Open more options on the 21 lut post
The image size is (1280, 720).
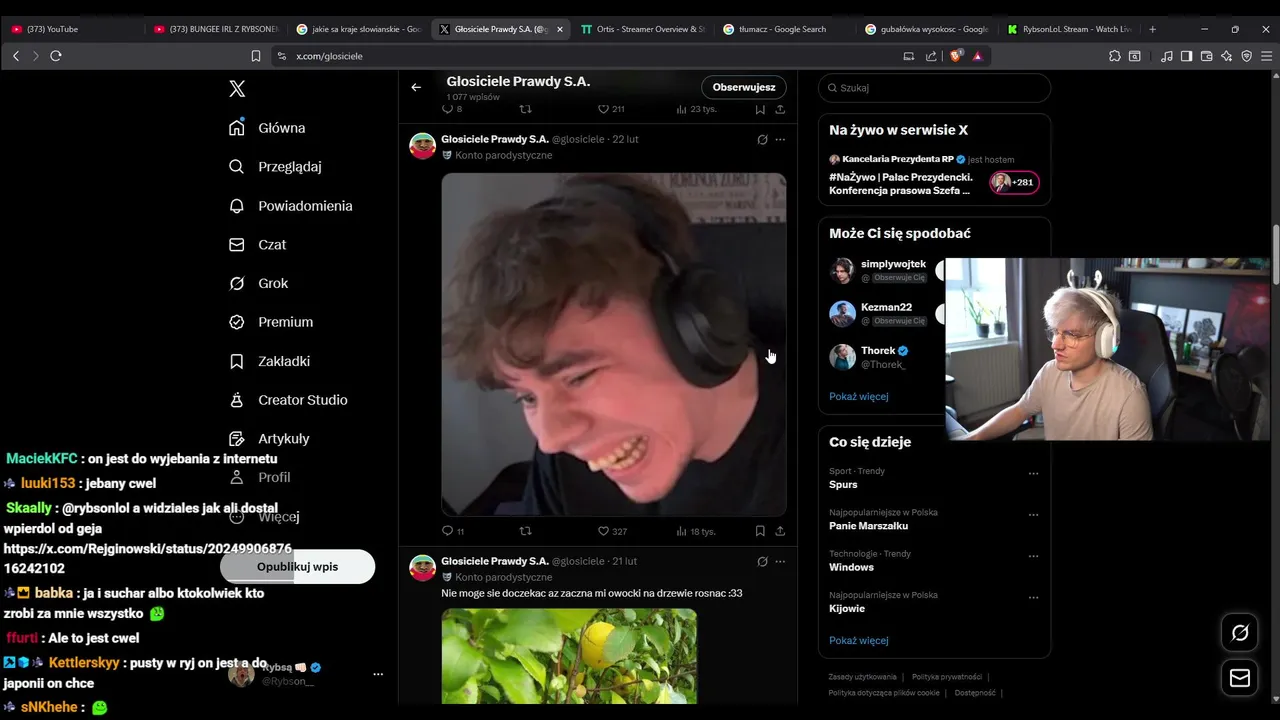[x=780, y=562]
